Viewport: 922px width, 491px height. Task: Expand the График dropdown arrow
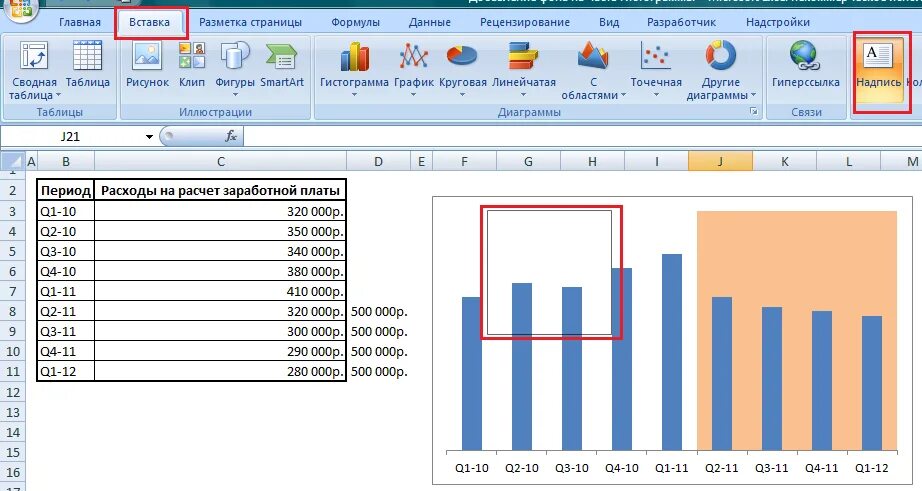click(x=413, y=95)
